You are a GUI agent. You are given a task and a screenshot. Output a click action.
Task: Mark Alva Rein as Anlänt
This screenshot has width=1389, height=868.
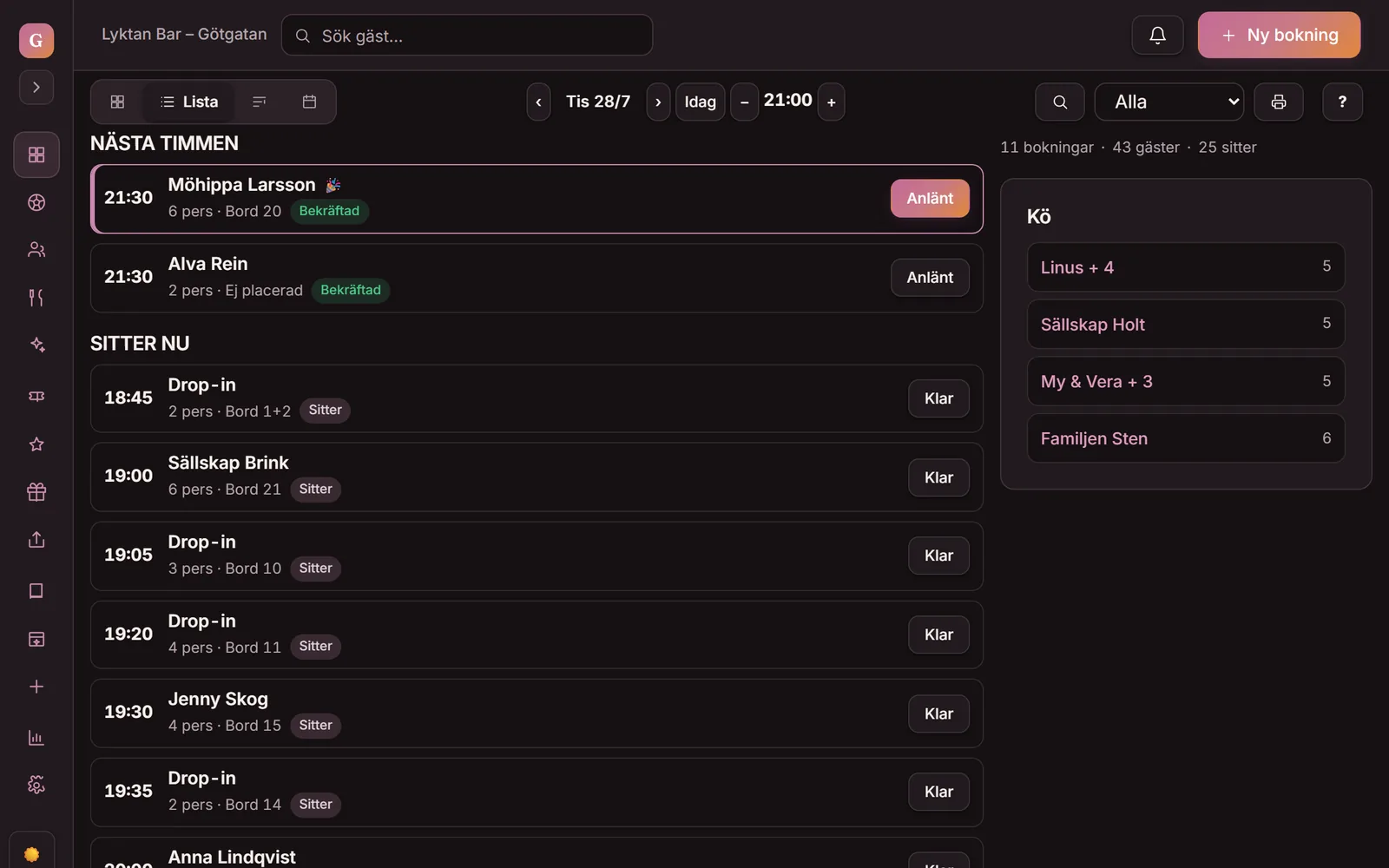pyautogui.click(x=930, y=278)
